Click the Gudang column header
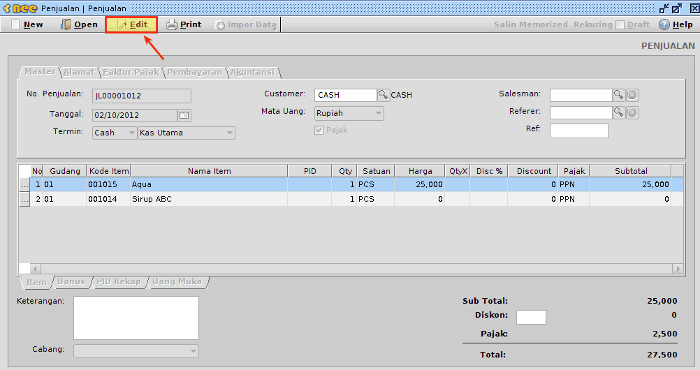Viewport: 700px width, 370px height. 65,171
